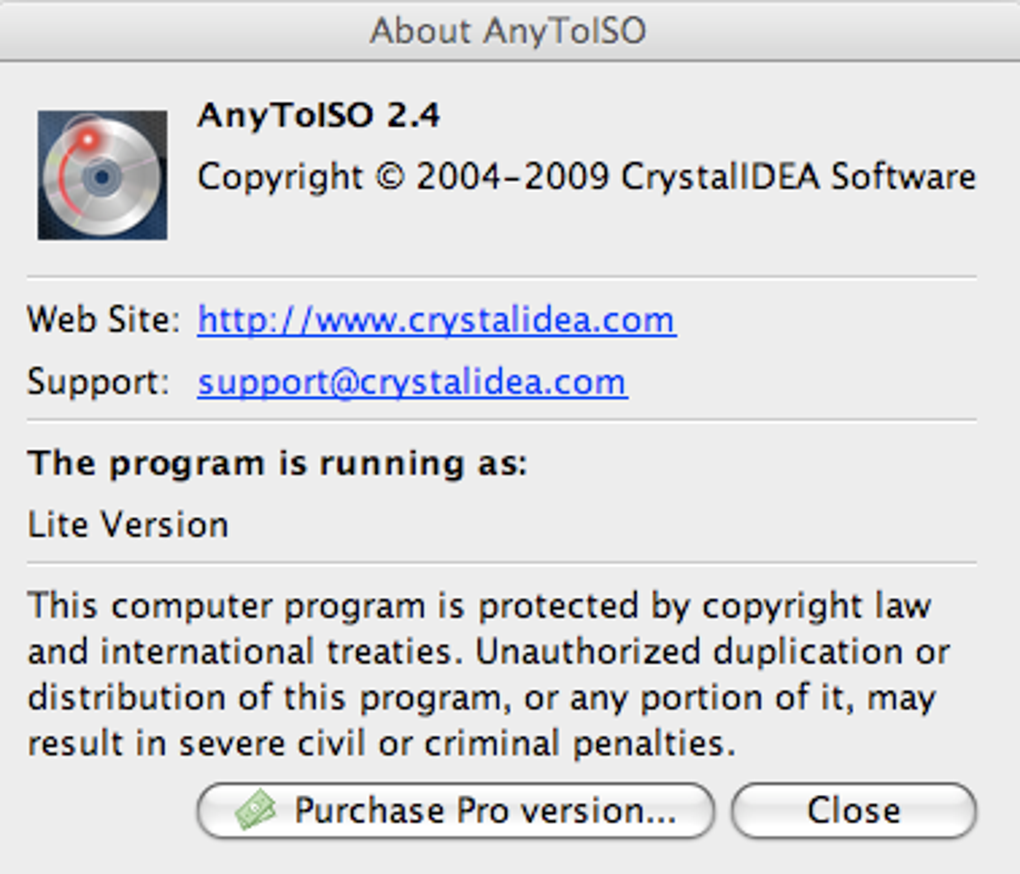Screen dimensions: 1020x874
Task: Click the CrystalIDEA Software company name
Action: pos(798,177)
